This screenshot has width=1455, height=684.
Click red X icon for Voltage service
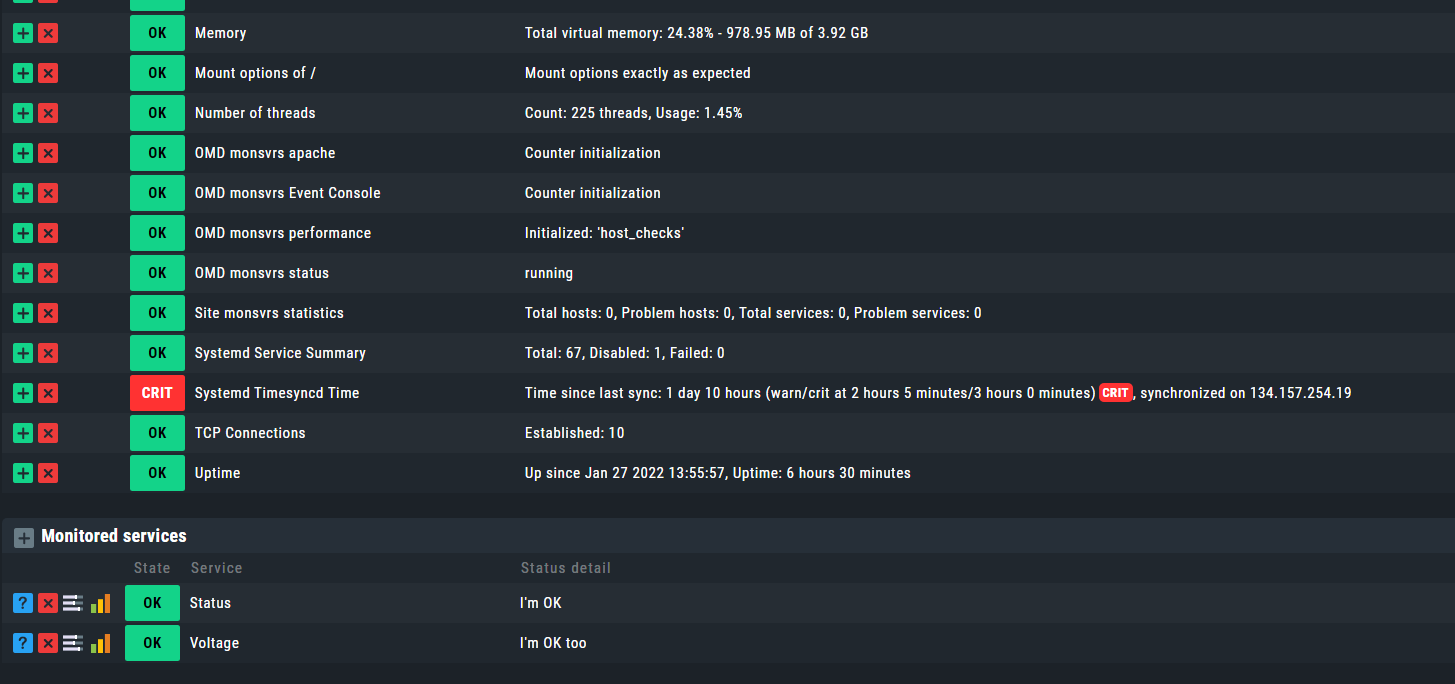(48, 643)
